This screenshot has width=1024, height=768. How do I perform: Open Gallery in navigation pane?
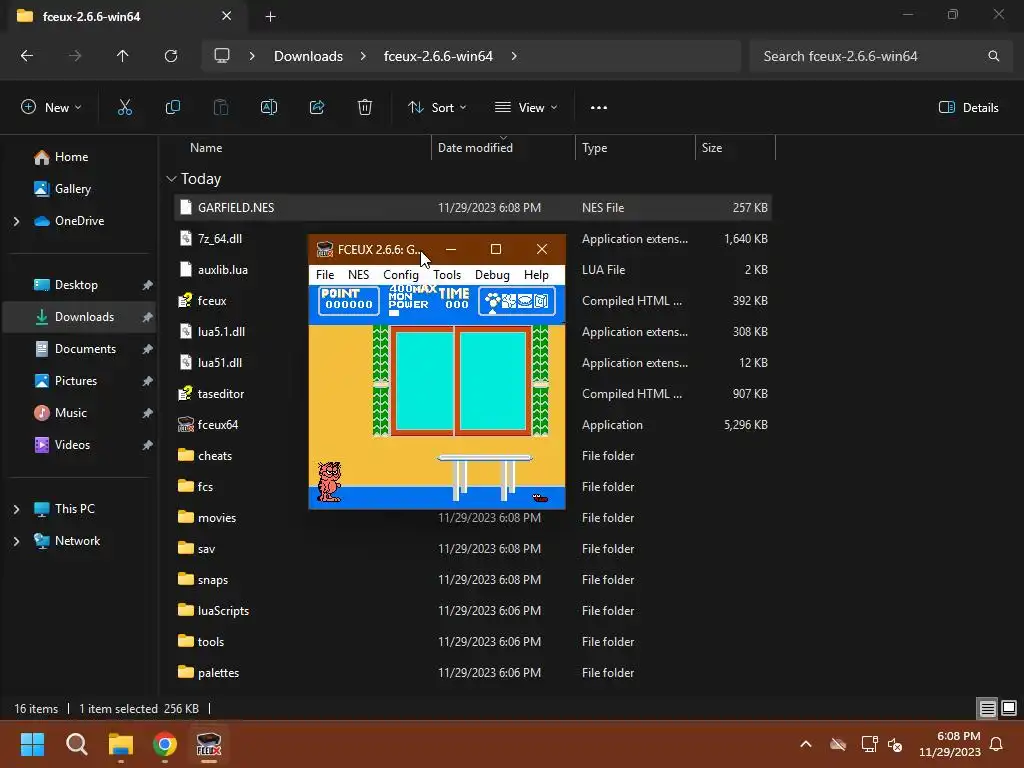(x=72, y=189)
